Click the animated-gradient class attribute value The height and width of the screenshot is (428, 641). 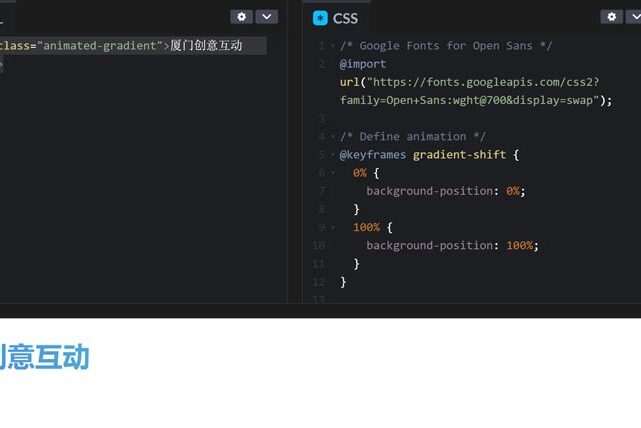[x=100, y=46]
